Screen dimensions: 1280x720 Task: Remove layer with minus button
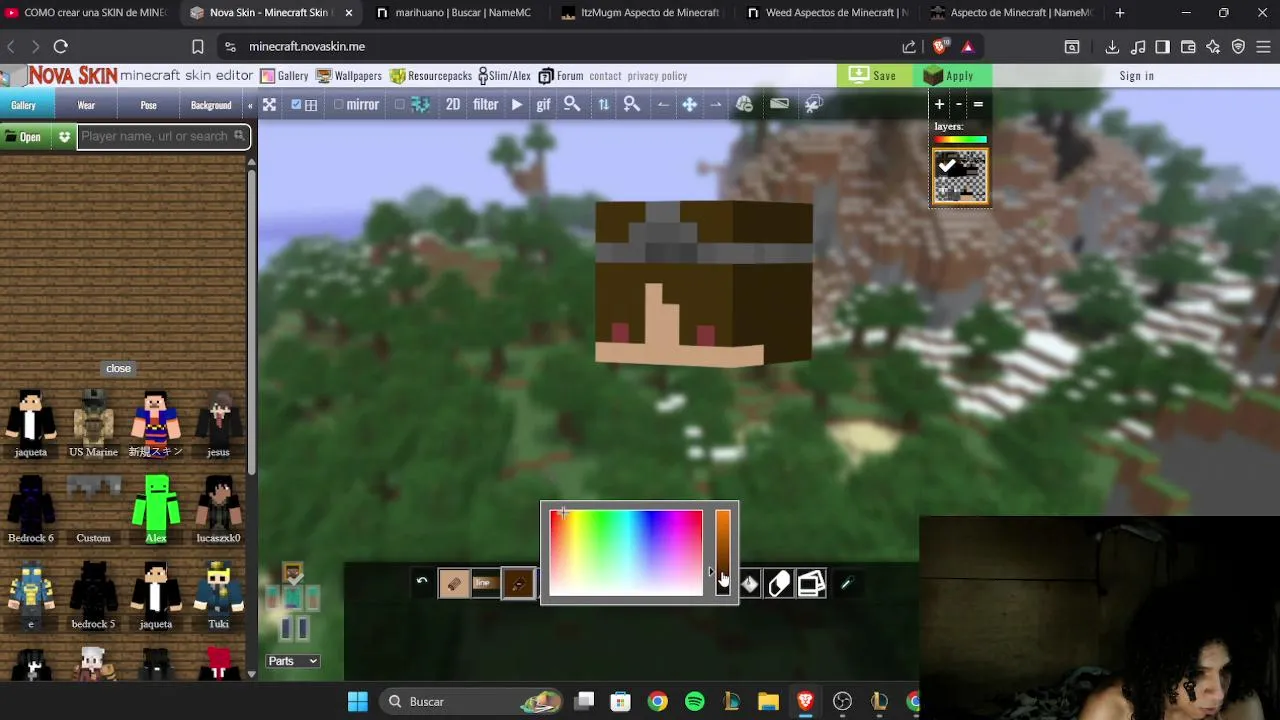pyautogui.click(x=959, y=104)
